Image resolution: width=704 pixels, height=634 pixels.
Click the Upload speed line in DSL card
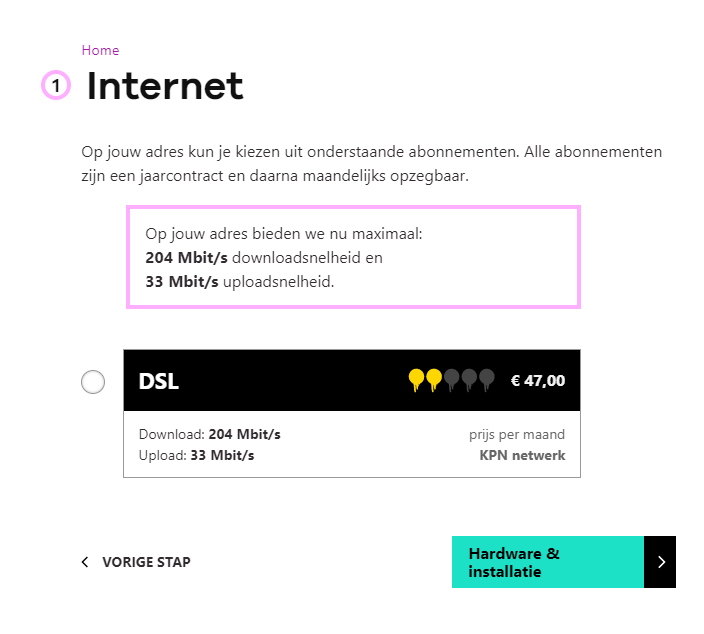[x=196, y=456]
